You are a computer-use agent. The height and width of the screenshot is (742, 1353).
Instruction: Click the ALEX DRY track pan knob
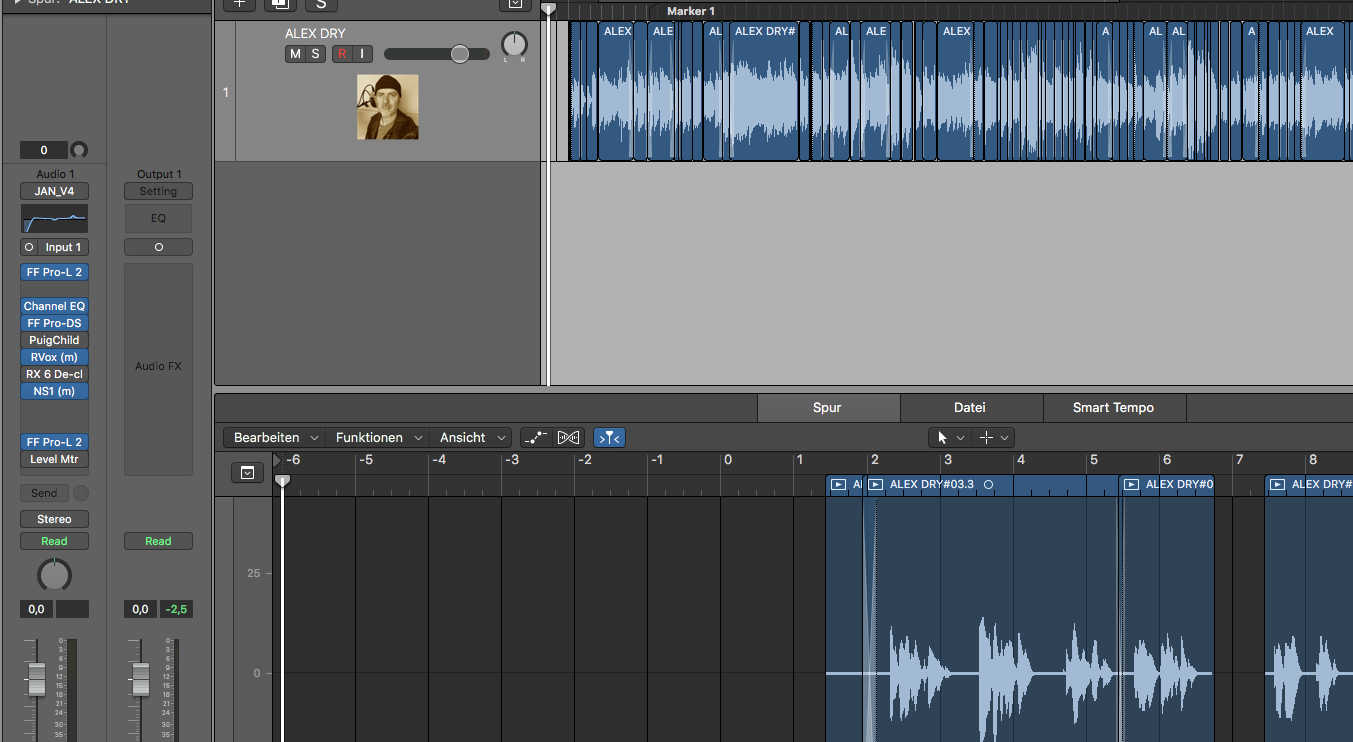pos(514,44)
